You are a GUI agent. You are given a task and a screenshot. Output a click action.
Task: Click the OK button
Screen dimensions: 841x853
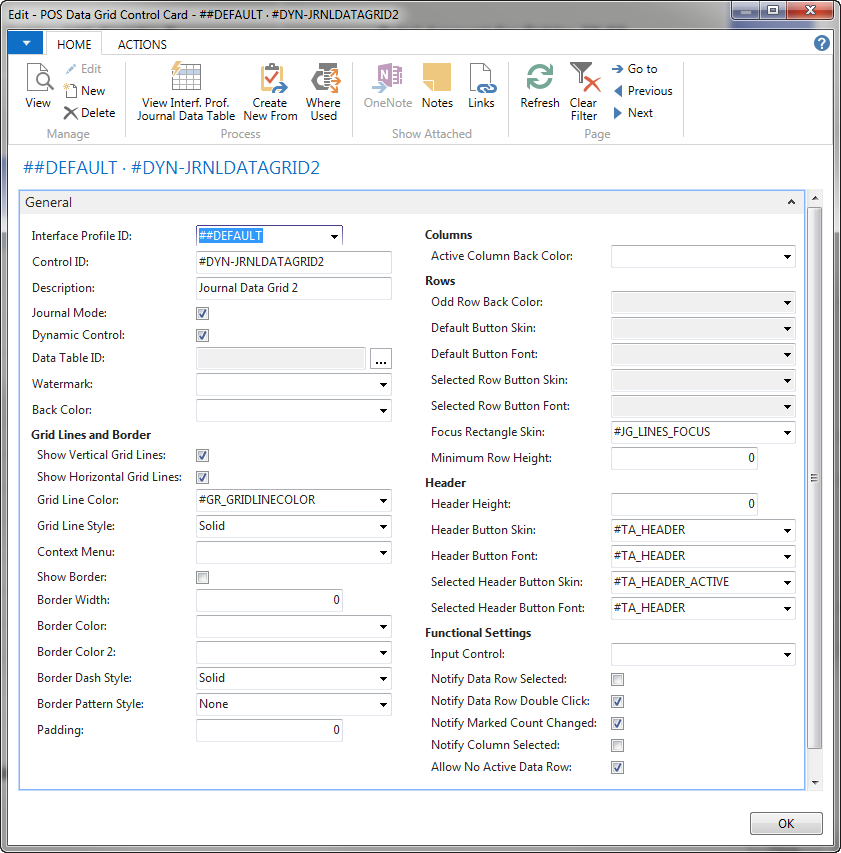pyautogui.click(x=786, y=823)
